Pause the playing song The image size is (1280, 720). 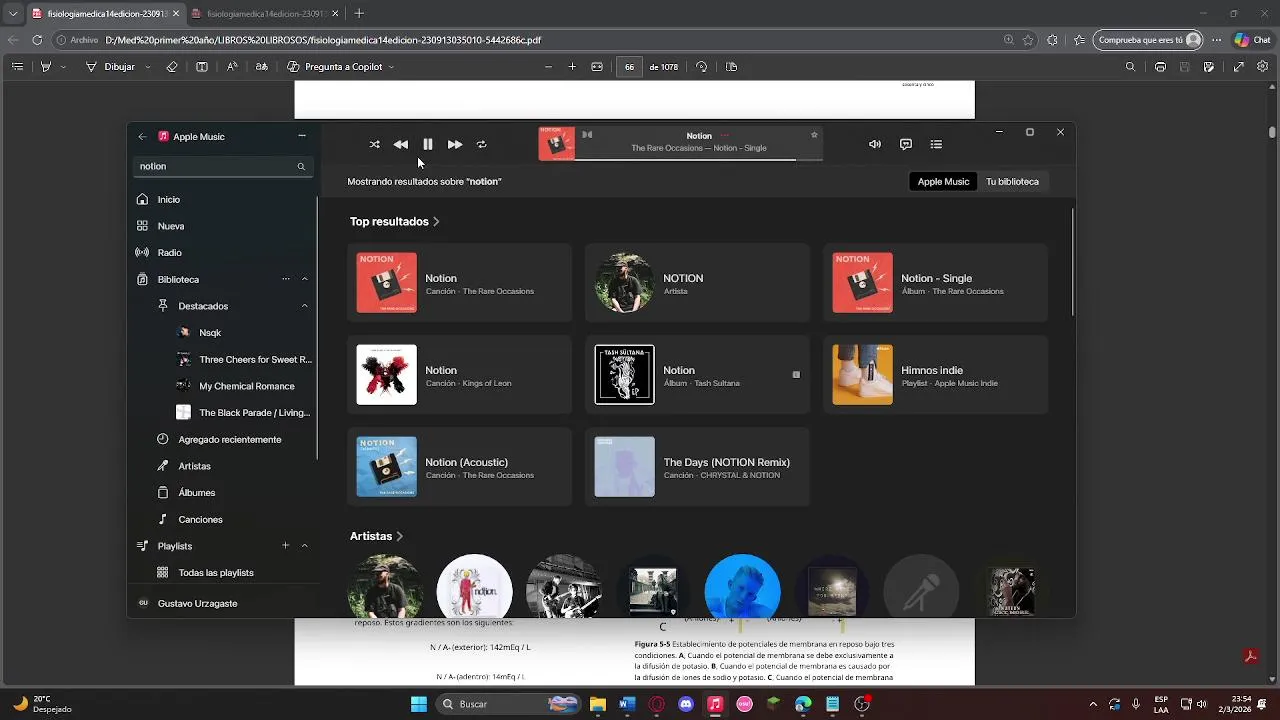click(427, 144)
